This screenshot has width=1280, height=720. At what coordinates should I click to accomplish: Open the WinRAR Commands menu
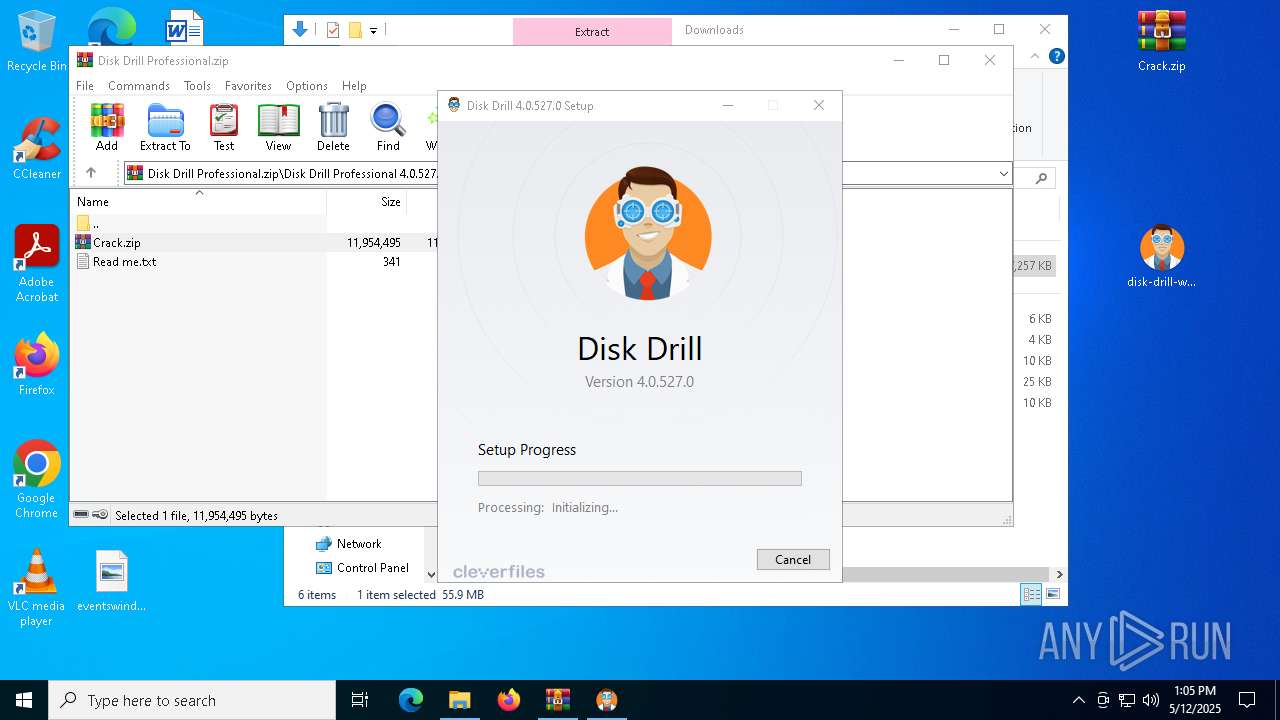point(139,86)
